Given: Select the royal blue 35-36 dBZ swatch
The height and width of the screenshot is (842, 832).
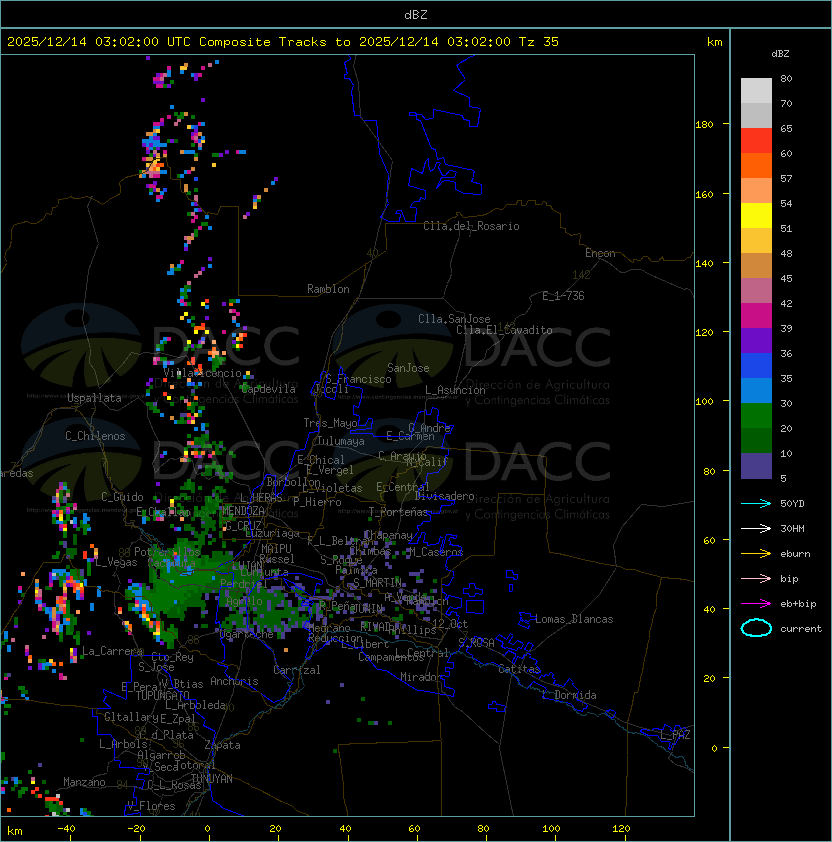Looking at the screenshot, I should (x=756, y=365).
